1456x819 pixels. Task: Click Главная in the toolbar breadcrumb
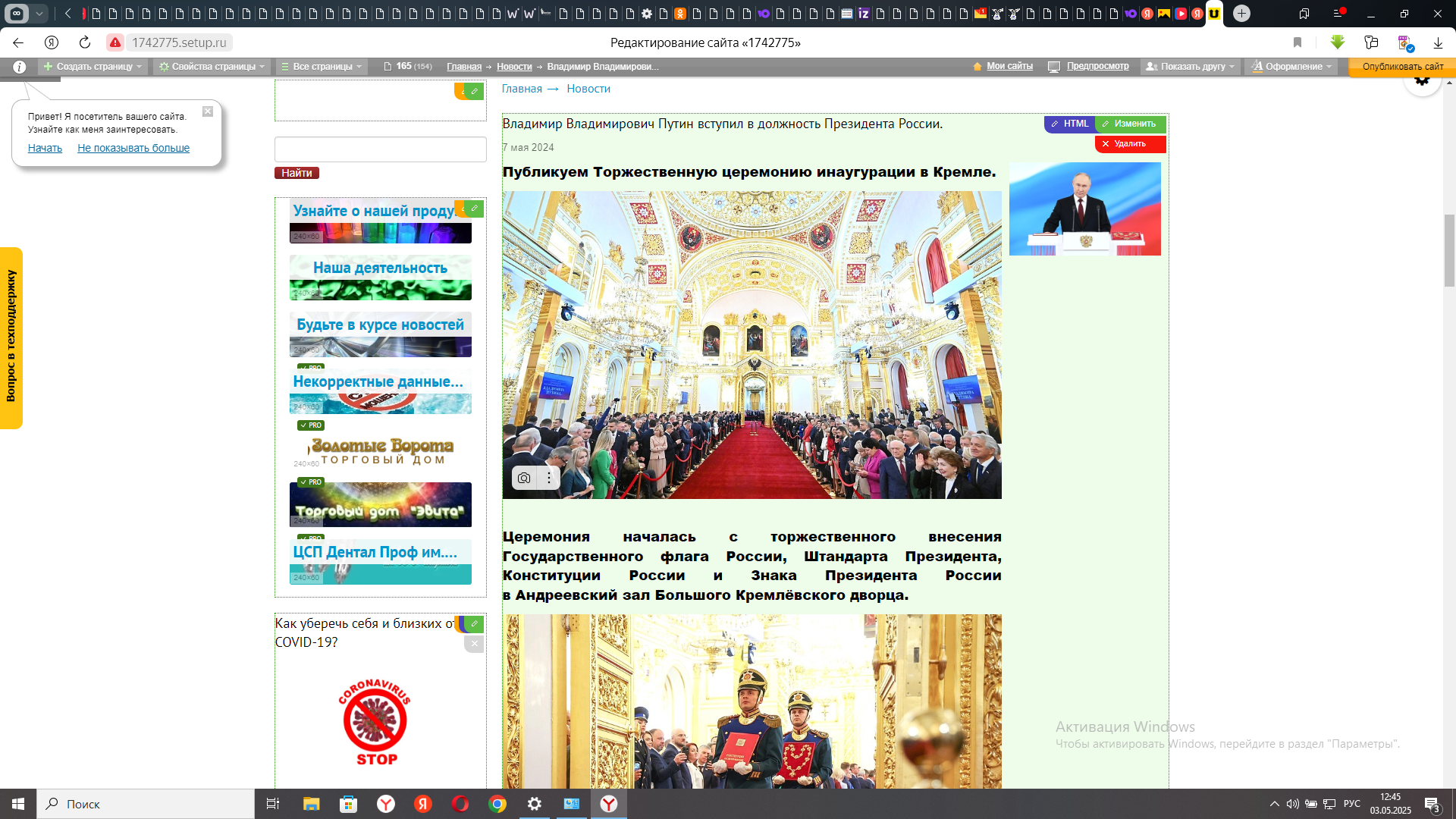pyautogui.click(x=464, y=67)
